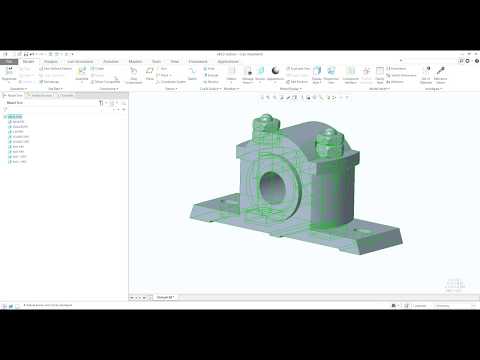Switch to the Analysis ribbon tab
This screenshot has width=480, height=360.
coord(51,62)
